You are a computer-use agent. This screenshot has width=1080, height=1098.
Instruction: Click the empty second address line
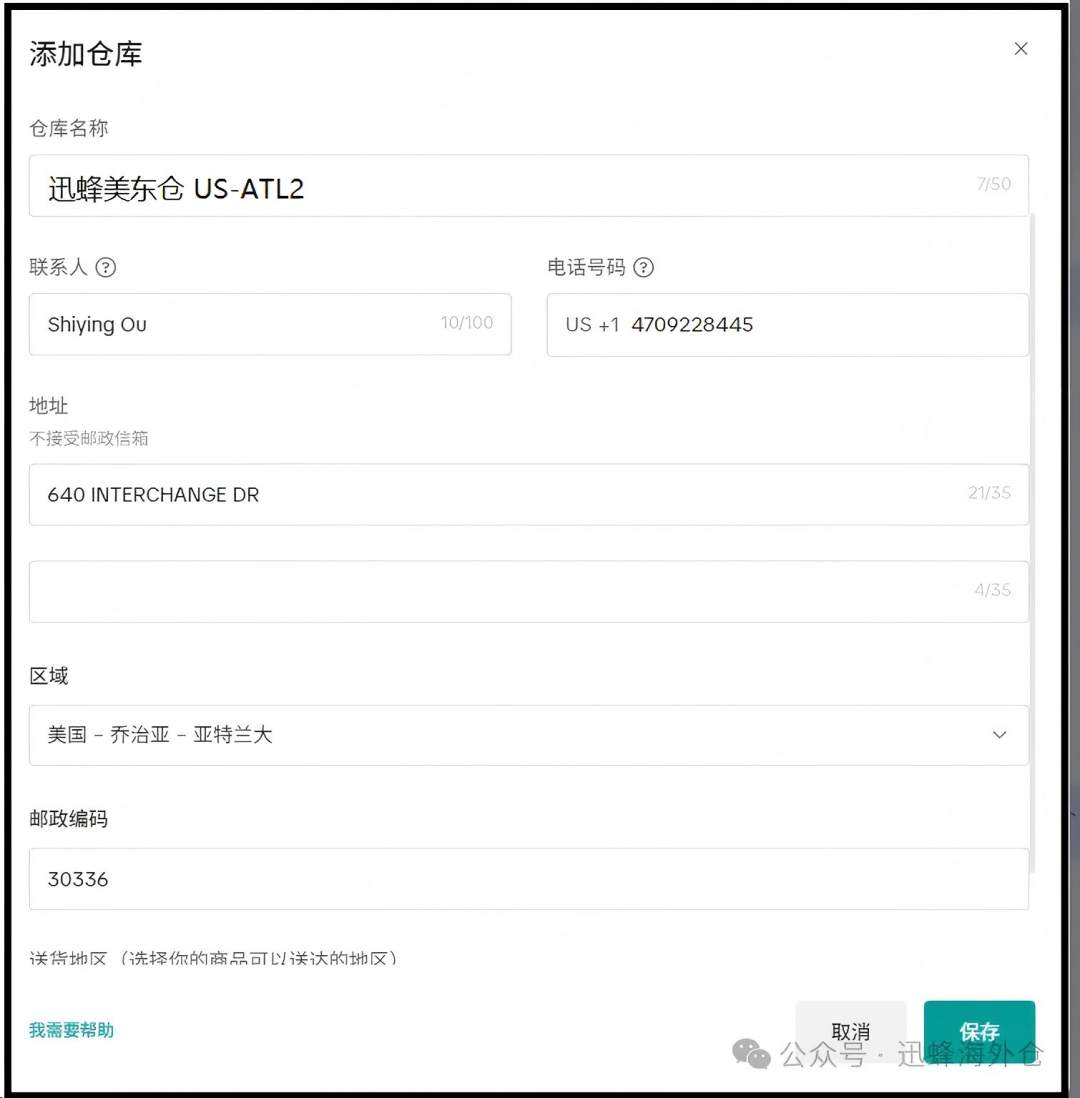point(400,590)
